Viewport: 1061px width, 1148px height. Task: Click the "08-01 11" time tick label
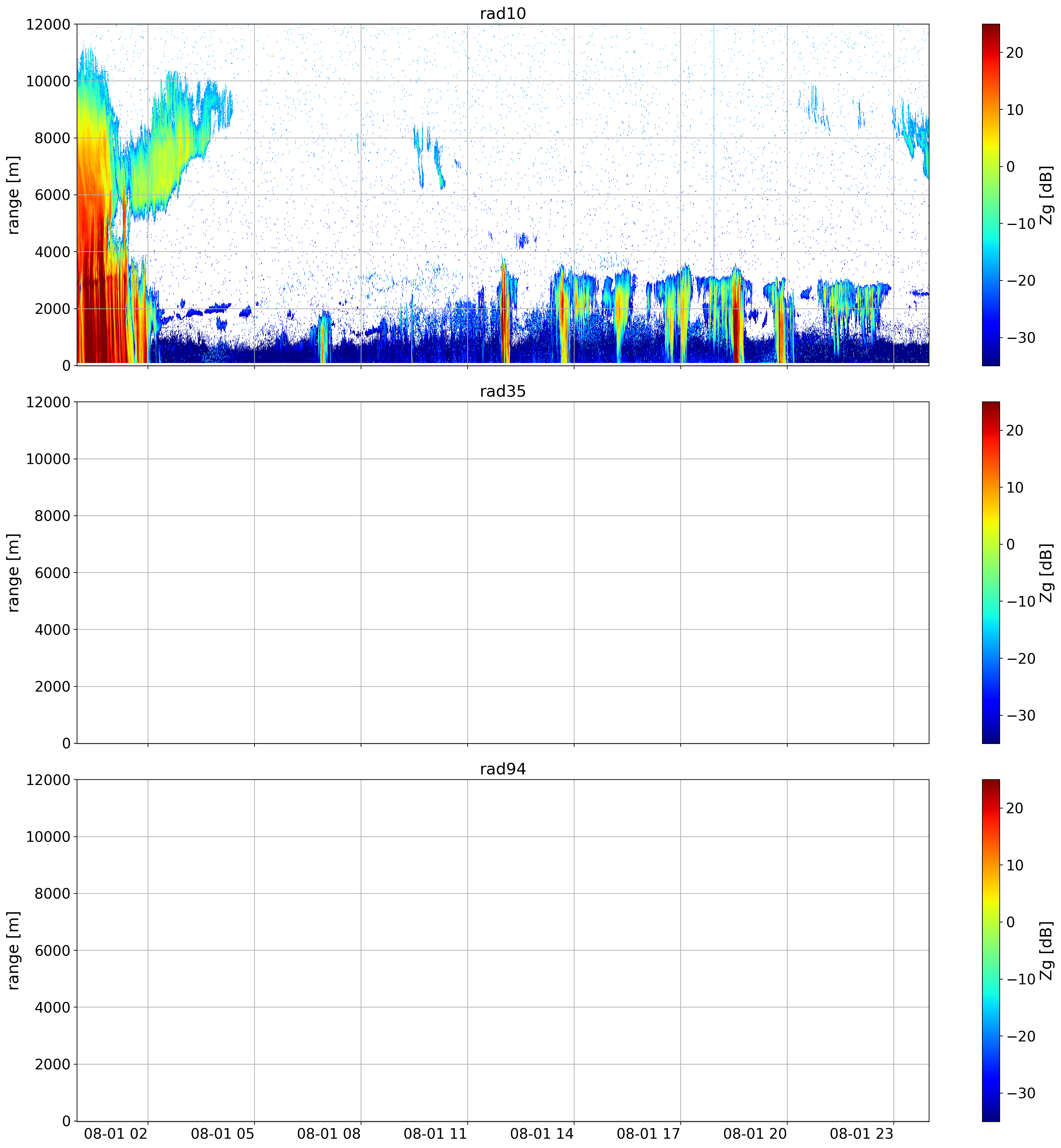point(435,1134)
